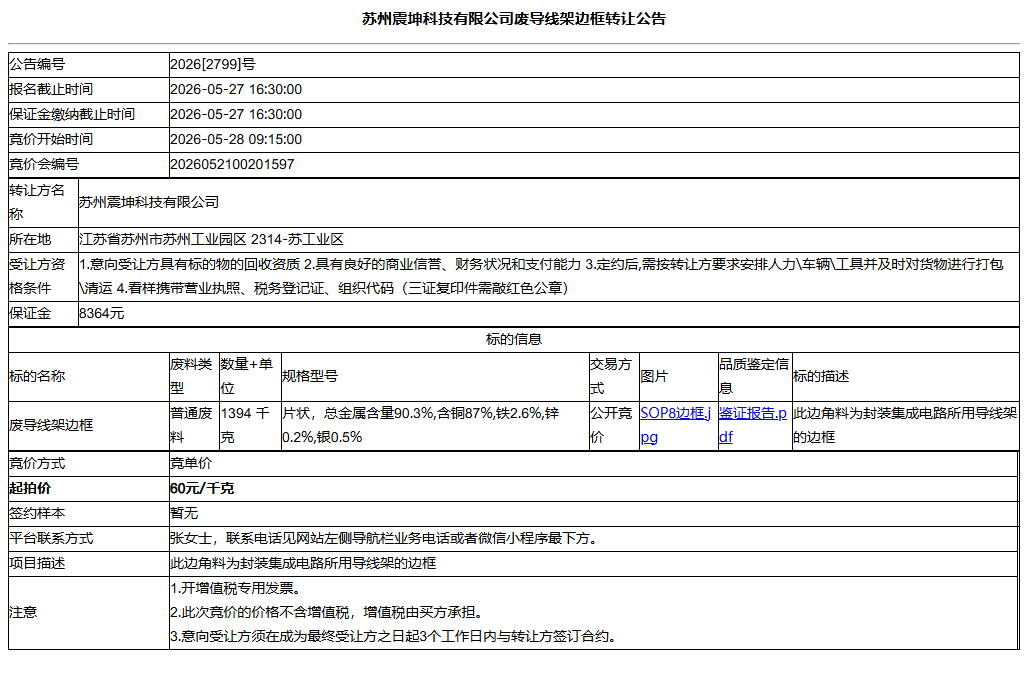Image resolution: width=1028 pixels, height=693 pixels.
Task: Click the 受让方资格条件 label
Action: pyautogui.click(x=37, y=276)
